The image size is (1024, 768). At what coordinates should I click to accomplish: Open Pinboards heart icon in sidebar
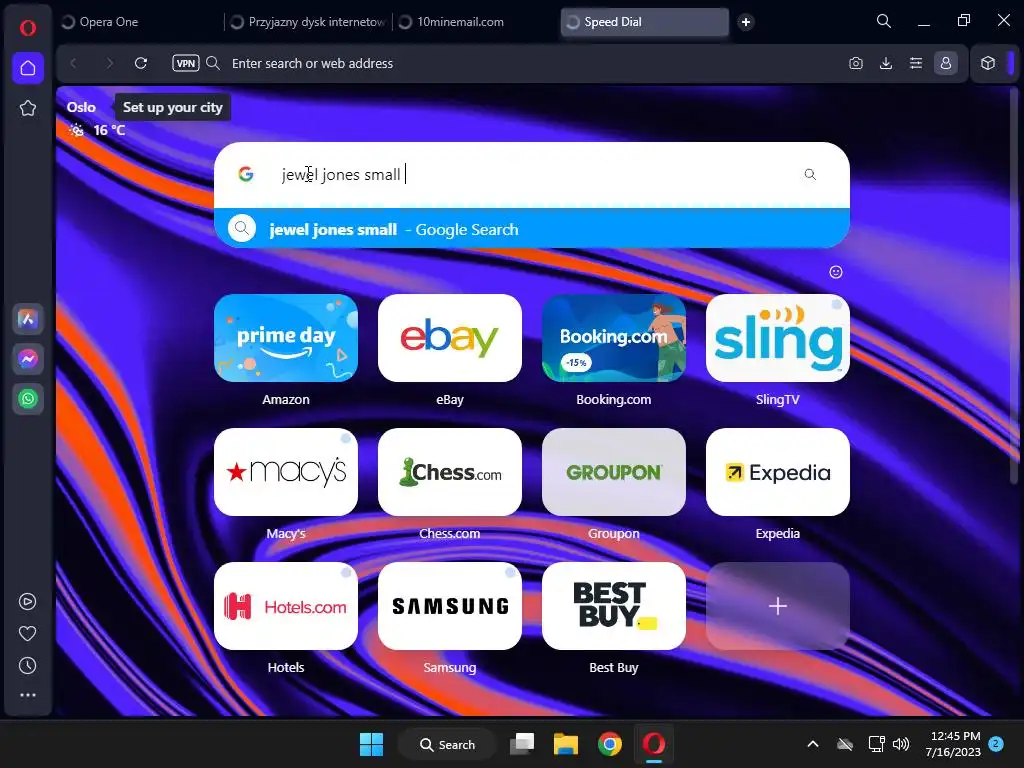(27, 633)
